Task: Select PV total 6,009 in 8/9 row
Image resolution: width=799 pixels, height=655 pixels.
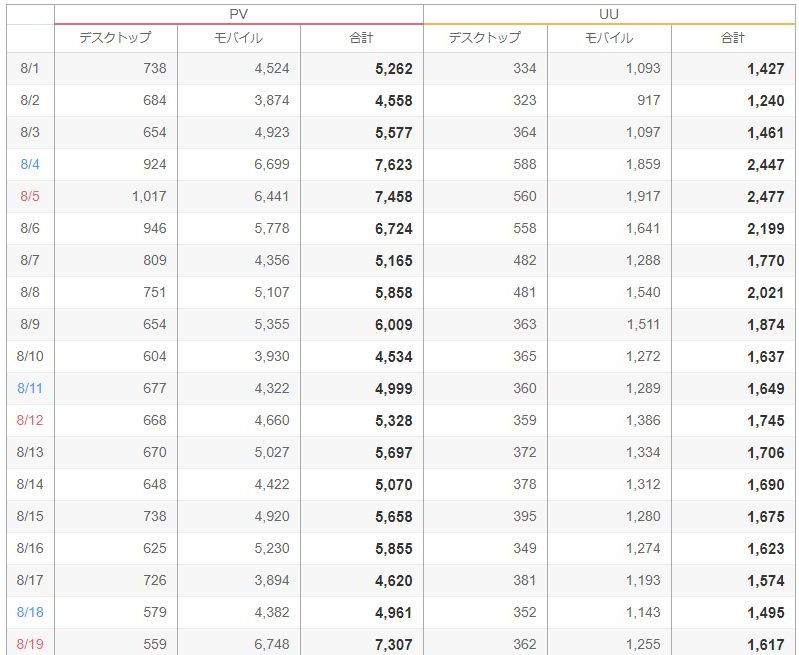Action: click(393, 325)
